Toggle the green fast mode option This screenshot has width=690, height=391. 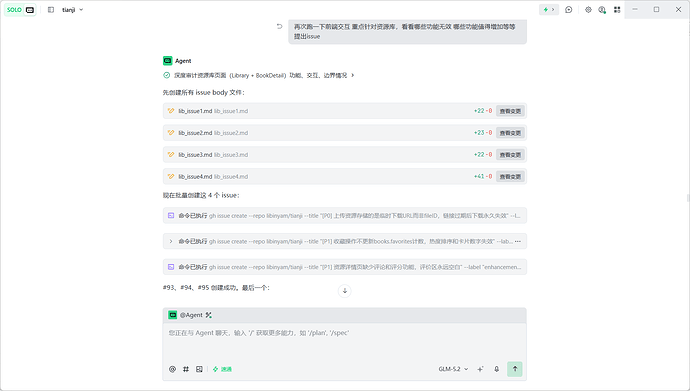click(x=222, y=369)
